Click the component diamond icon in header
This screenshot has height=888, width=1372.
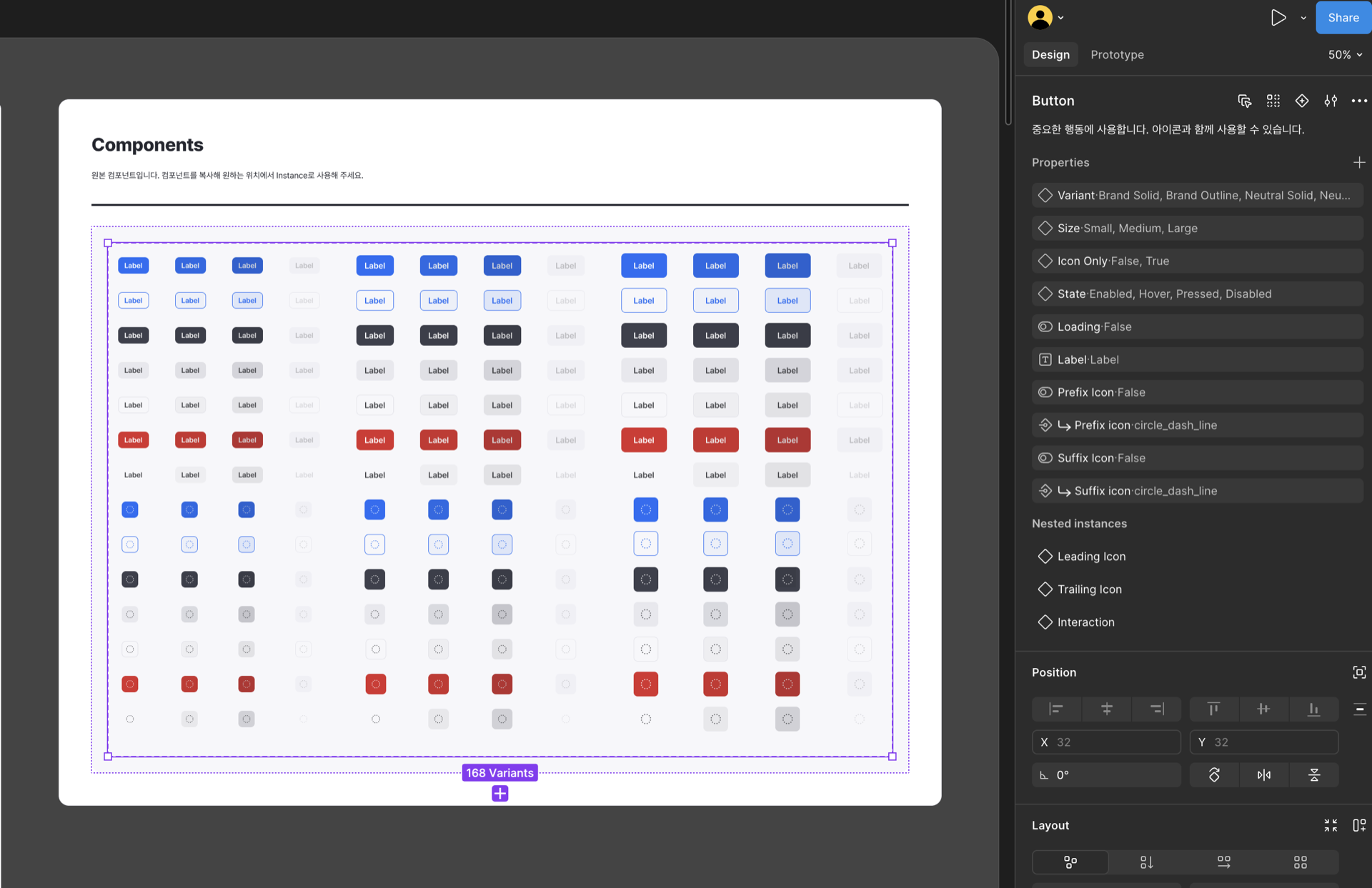[1302, 101]
